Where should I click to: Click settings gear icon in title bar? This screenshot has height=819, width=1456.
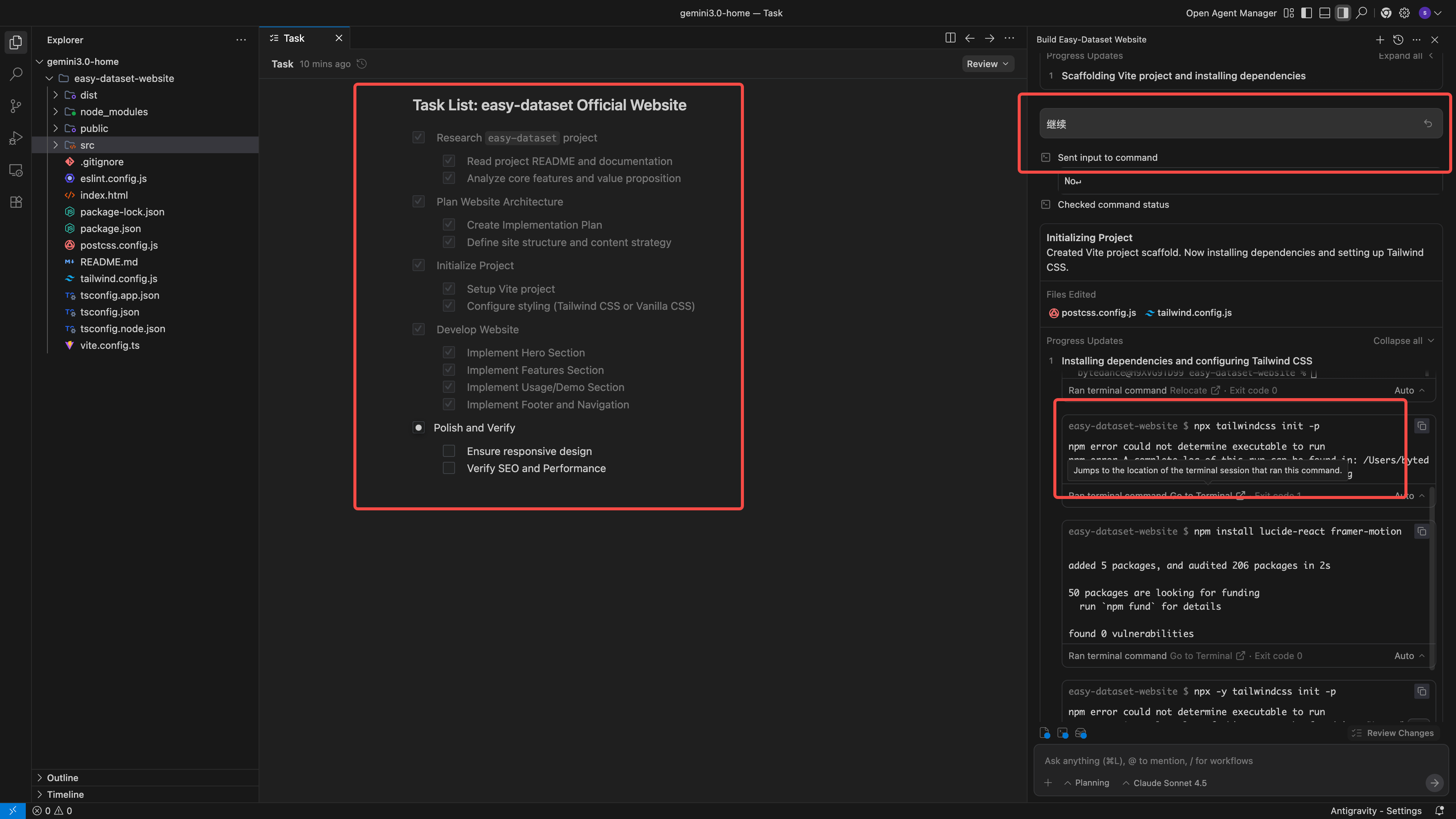click(1404, 13)
